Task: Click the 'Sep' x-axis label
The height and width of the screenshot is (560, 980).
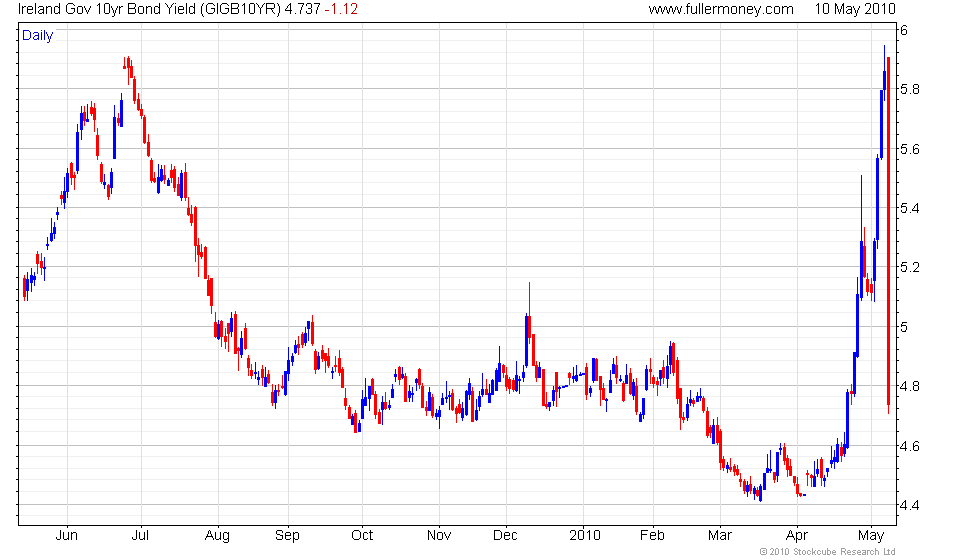Action: [x=288, y=536]
